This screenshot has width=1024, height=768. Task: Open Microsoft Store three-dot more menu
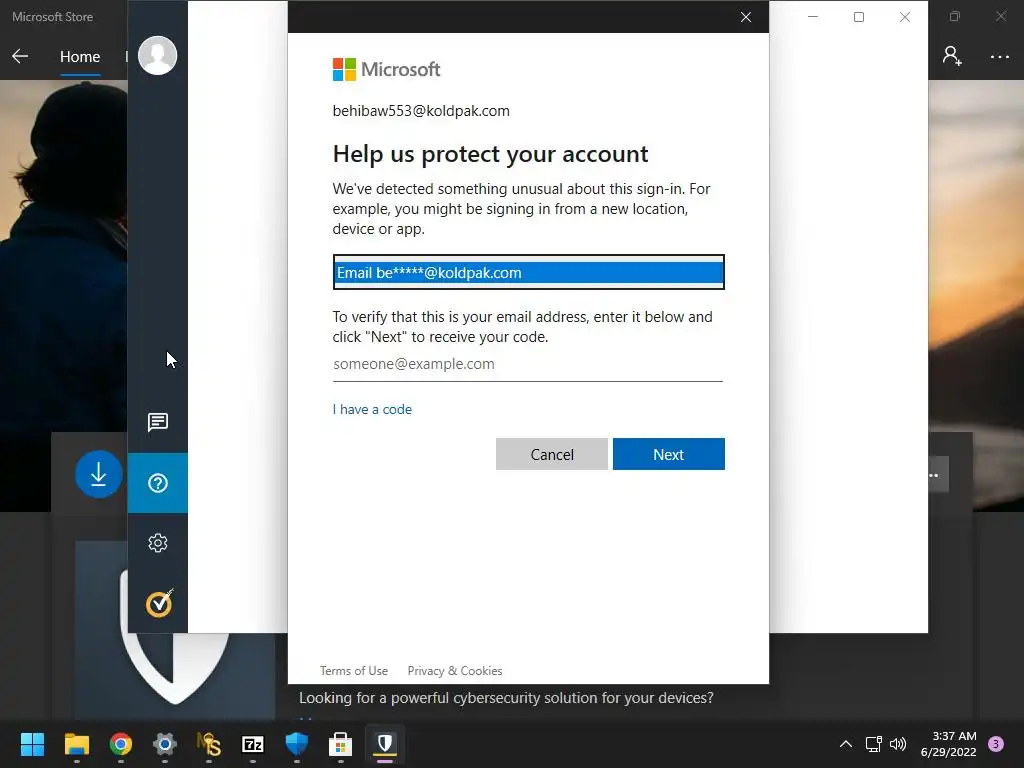pos(1000,57)
